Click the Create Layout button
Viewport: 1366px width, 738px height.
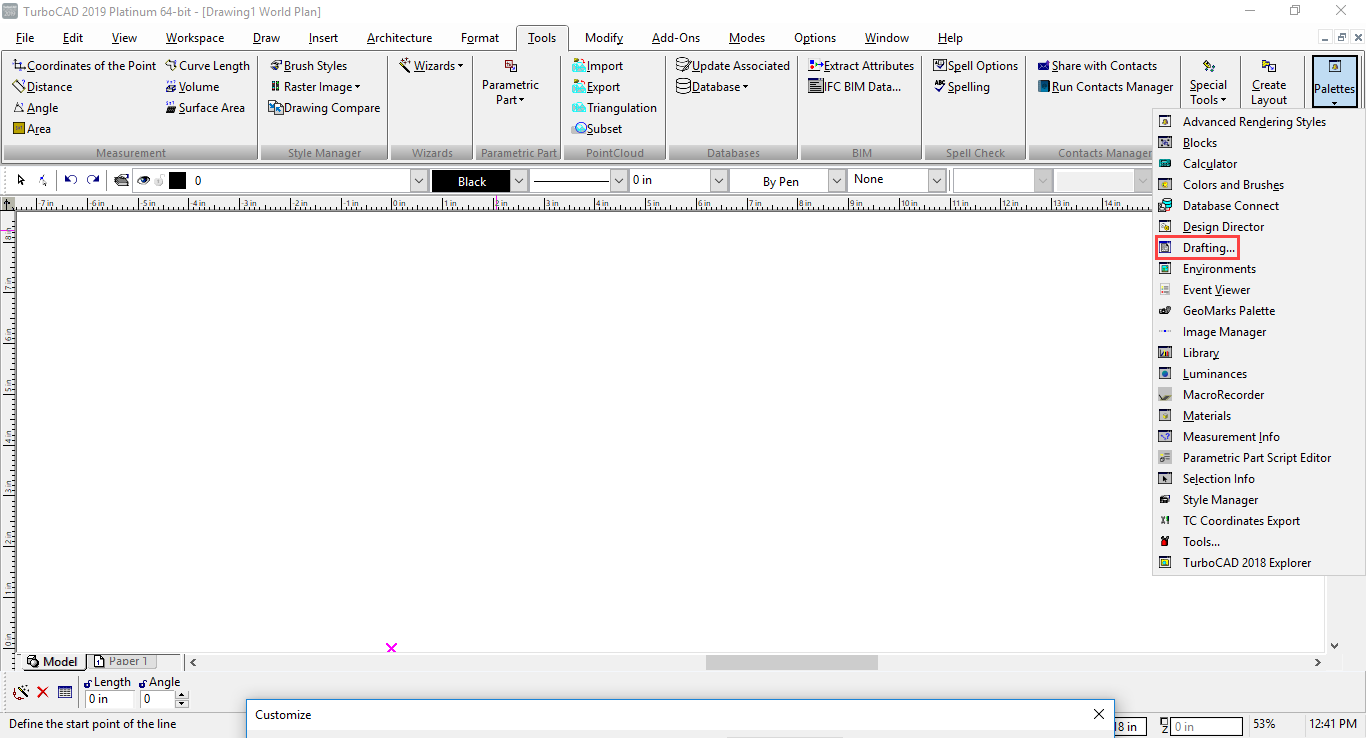(1269, 82)
